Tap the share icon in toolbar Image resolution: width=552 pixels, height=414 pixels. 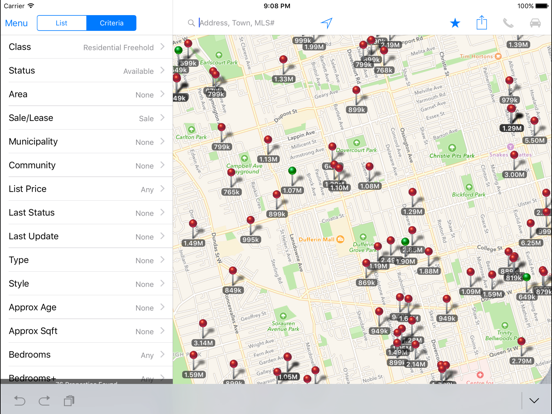482,23
